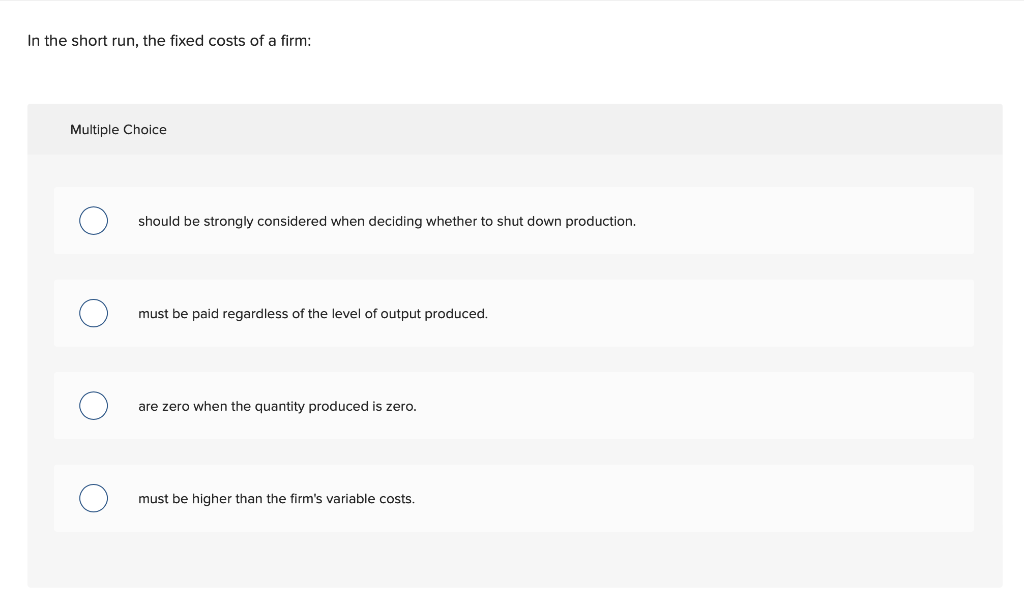
Task: Pick radio for 'must be higher than' option
Action: tap(93, 498)
